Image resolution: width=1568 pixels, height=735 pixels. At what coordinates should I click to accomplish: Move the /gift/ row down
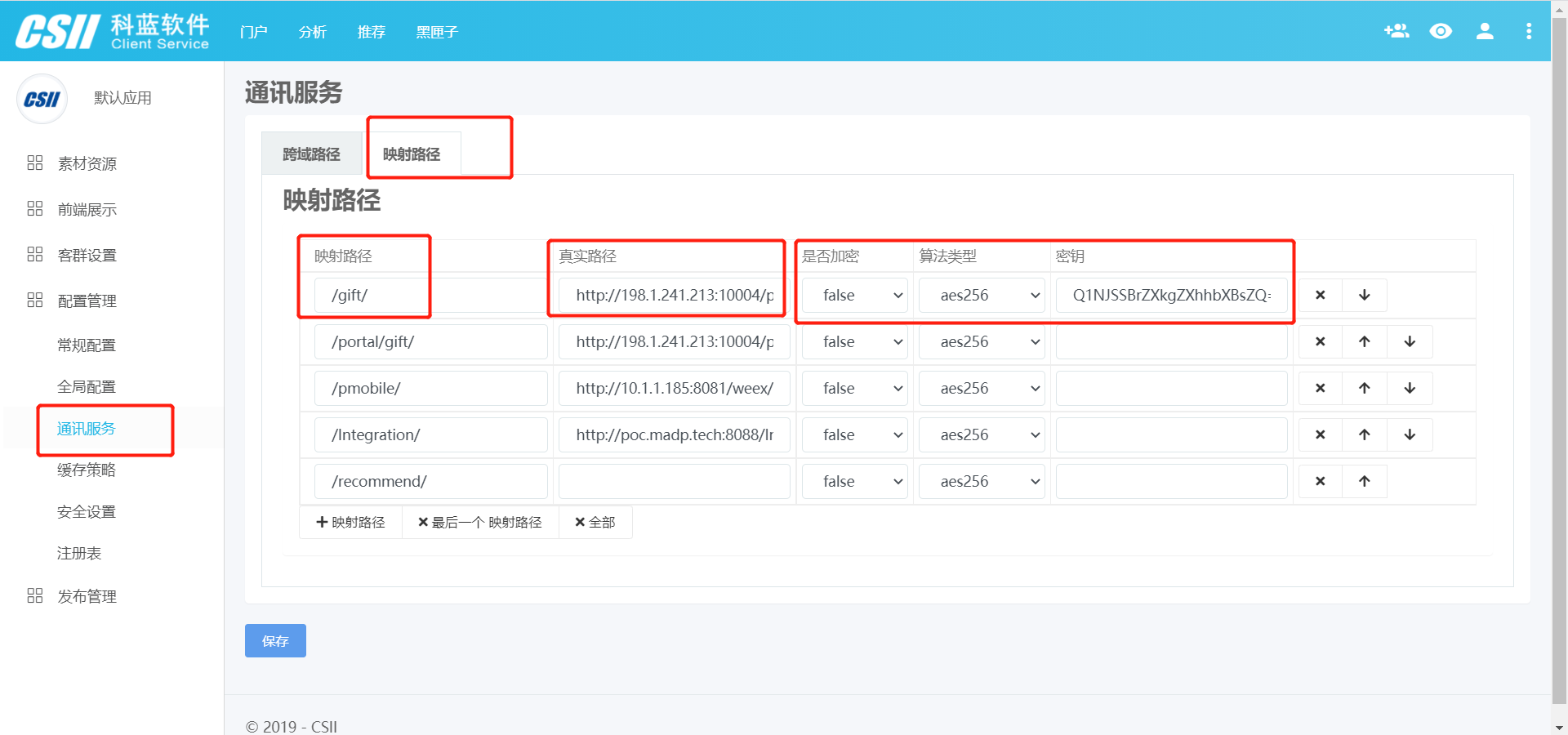click(x=1365, y=295)
